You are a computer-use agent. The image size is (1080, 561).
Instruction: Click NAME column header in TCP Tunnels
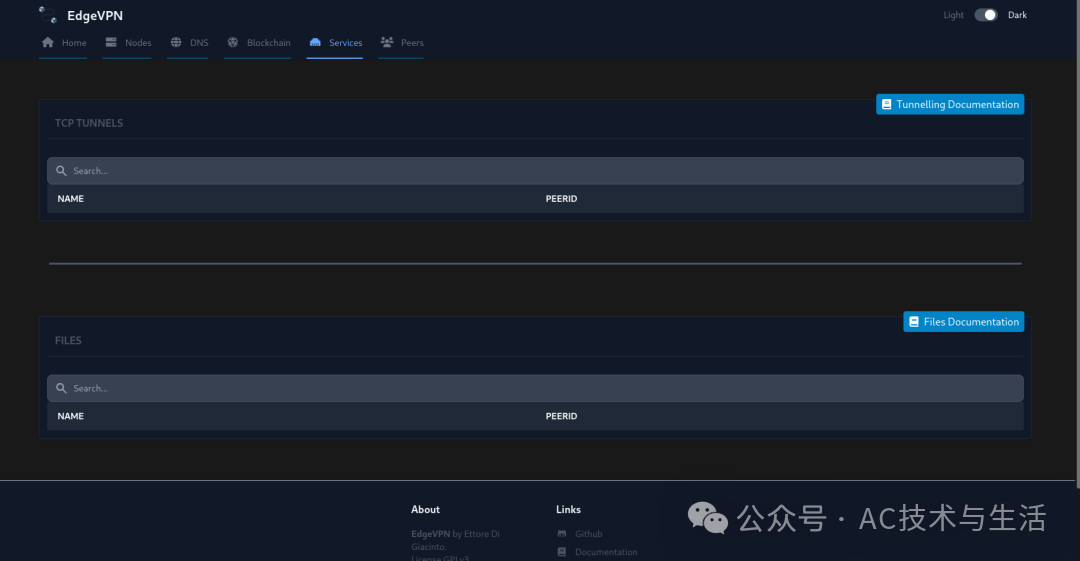(x=71, y=199)
